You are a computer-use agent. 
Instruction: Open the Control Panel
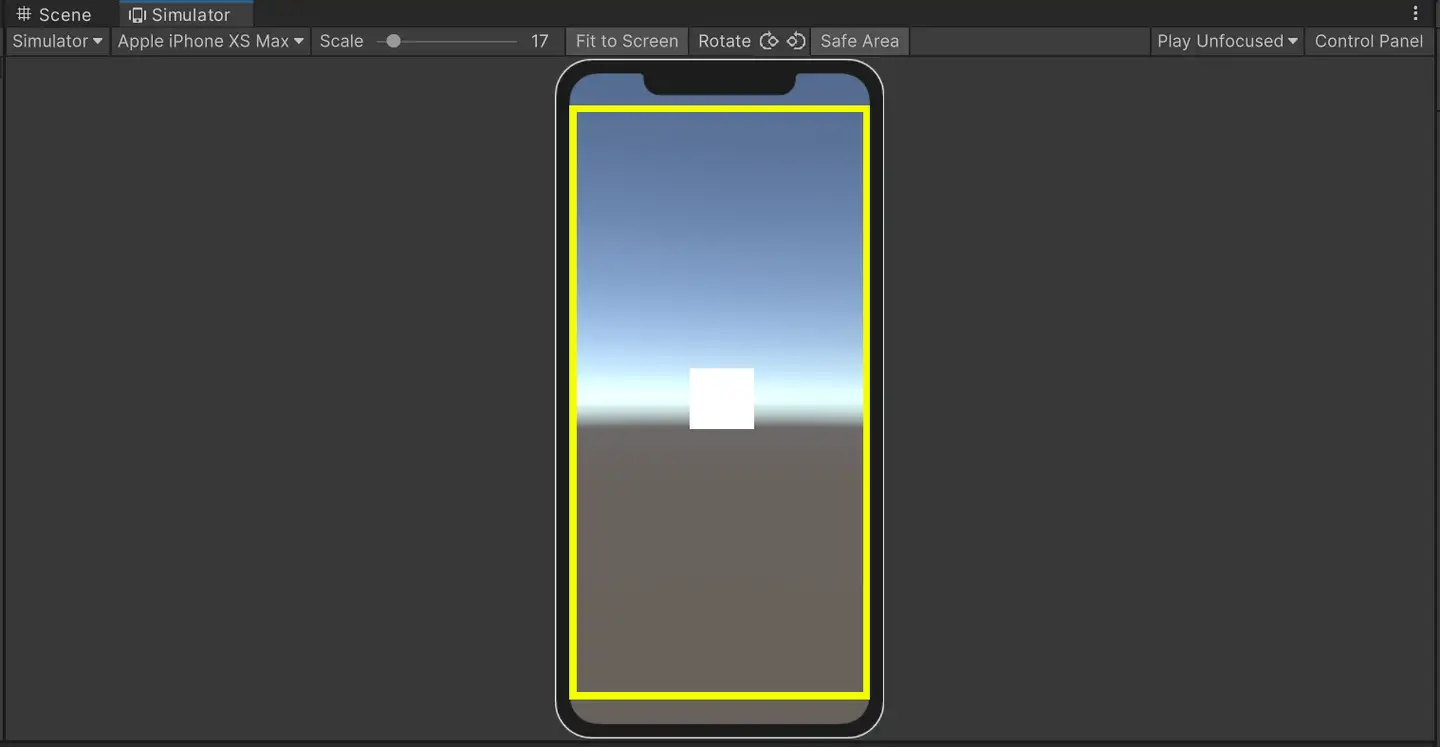tap(1369, 41)
